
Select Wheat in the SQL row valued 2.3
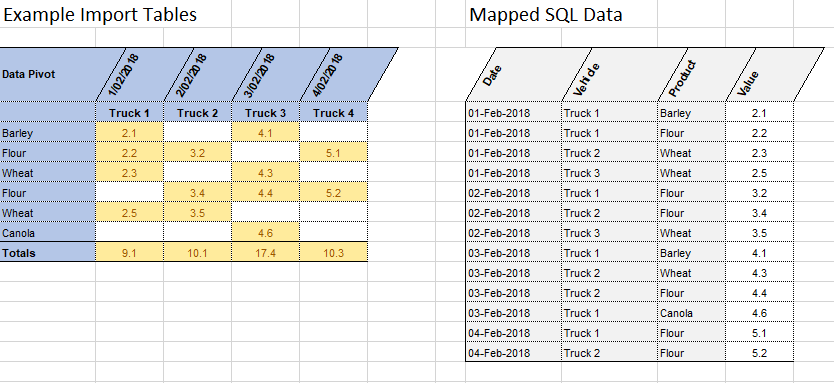pyautogui.click(x=691, y=153)
